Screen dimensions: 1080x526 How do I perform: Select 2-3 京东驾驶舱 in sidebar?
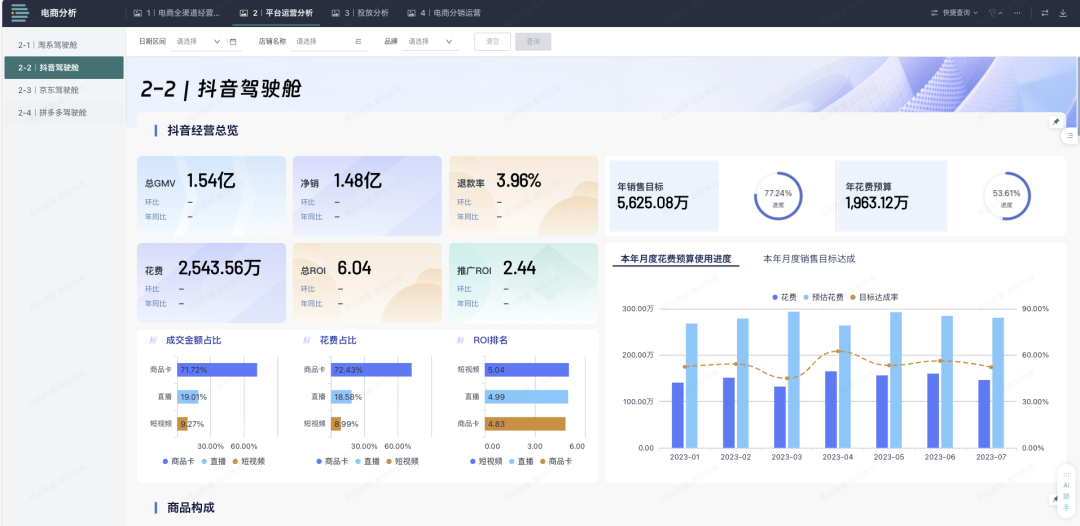point(63,90)
